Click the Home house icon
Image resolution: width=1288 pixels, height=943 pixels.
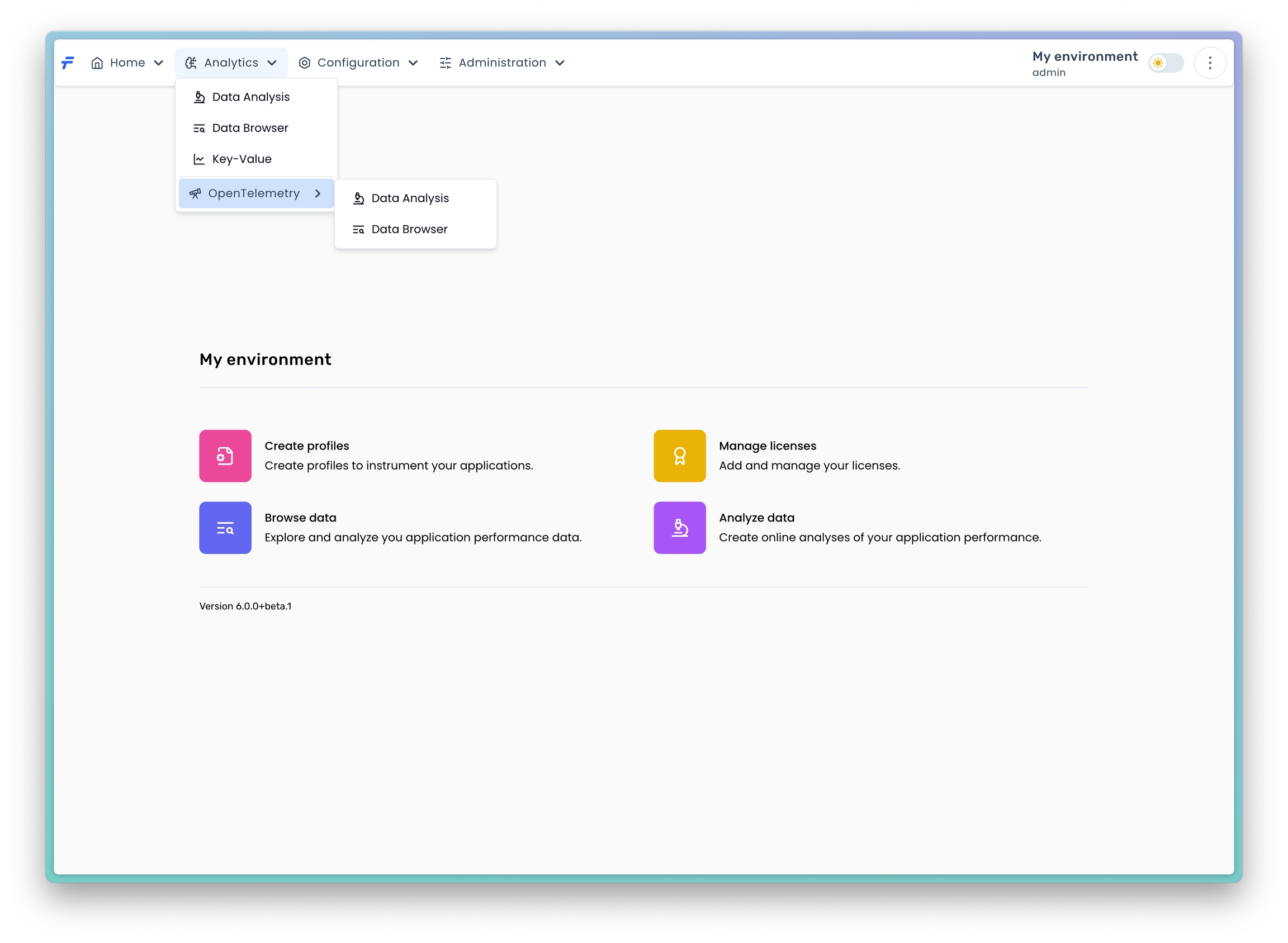(x=97, y=63)
